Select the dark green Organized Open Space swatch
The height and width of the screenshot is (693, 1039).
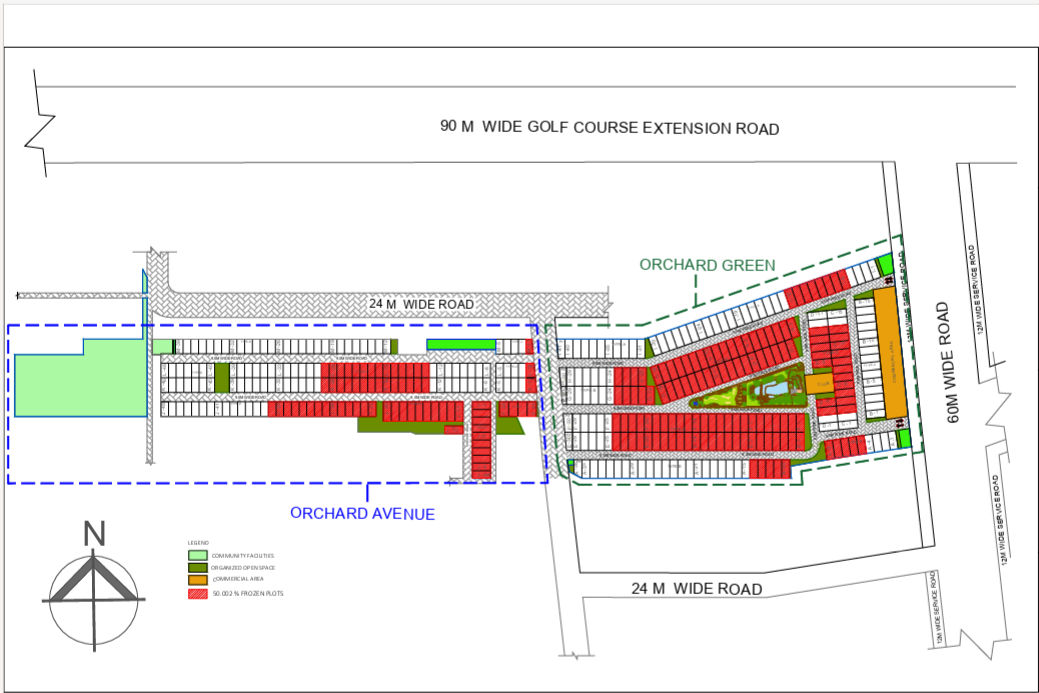[x=197, y=567]
